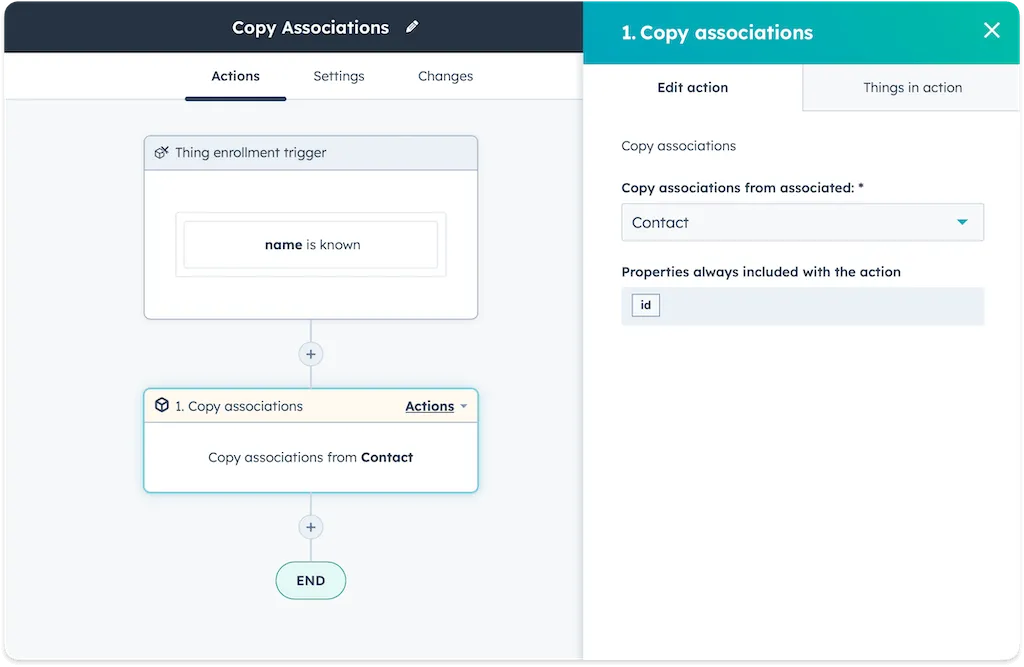Viewport: 1024px width, 667px height.
Task: Click the END node
Action: coord(311,581)
